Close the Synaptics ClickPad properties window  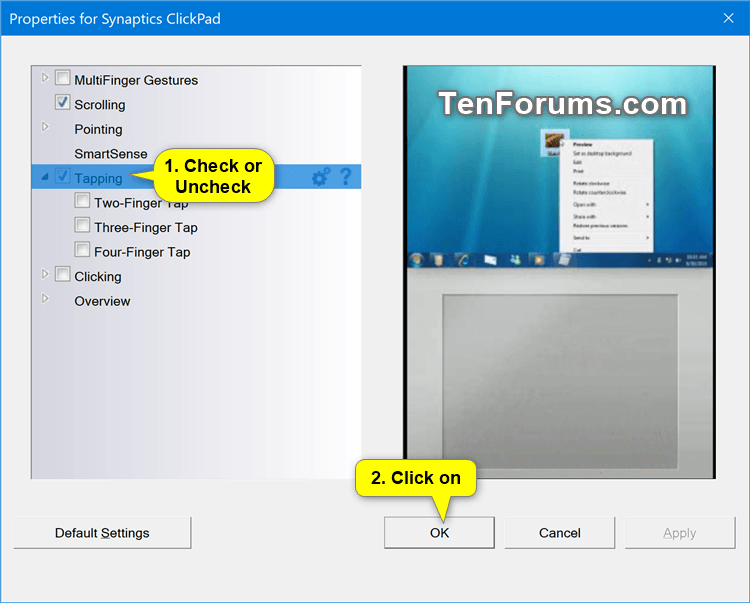(x=728, y=18)
